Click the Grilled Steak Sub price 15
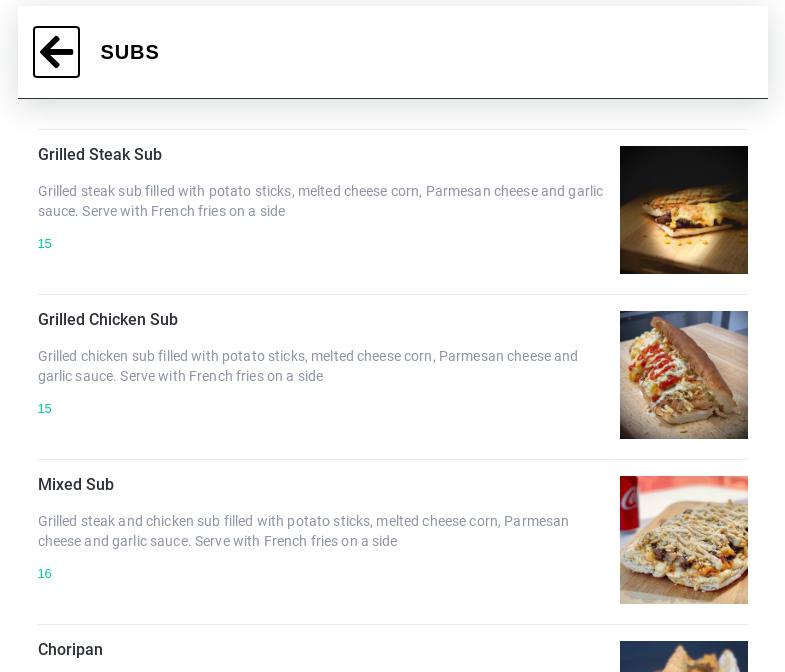 pos(45,244)
